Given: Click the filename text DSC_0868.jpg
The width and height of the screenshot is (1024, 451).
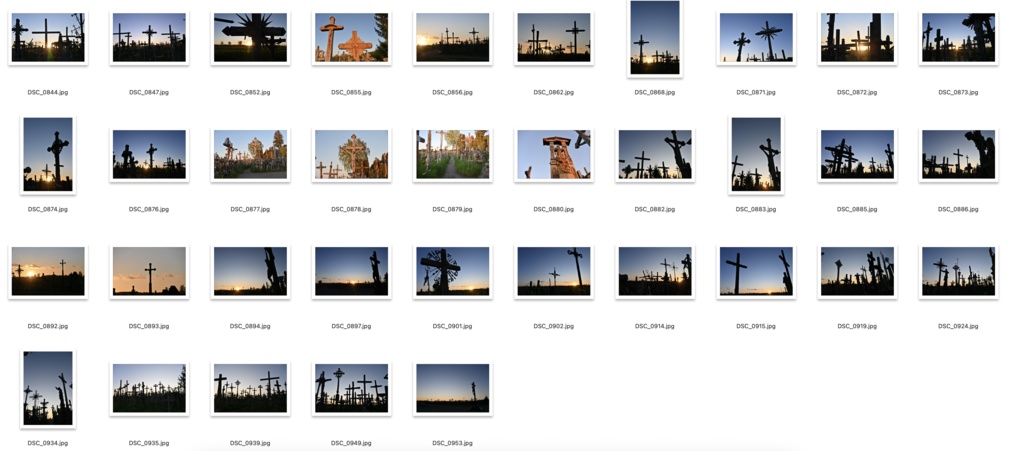Looking at the screenshot, I should [x=655, y=93].
